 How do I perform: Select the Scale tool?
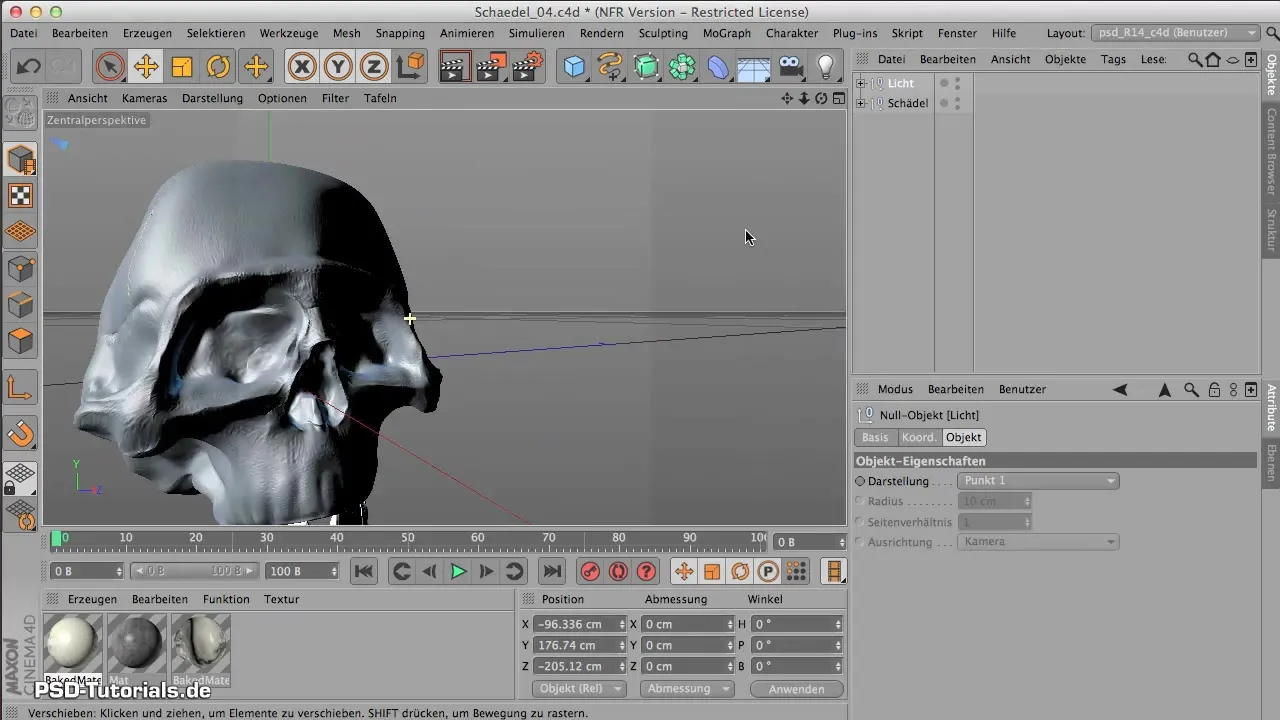click(x=182, y=67)
